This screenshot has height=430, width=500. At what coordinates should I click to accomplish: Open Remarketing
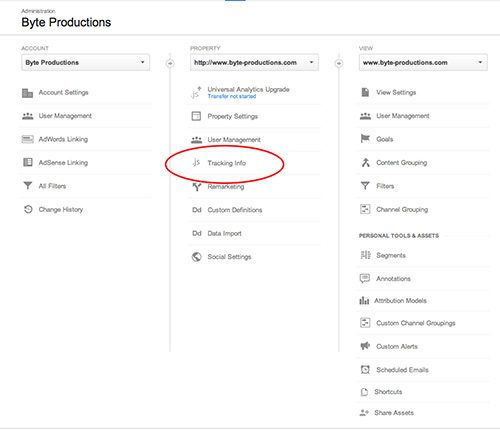click(x=226, y=187)
